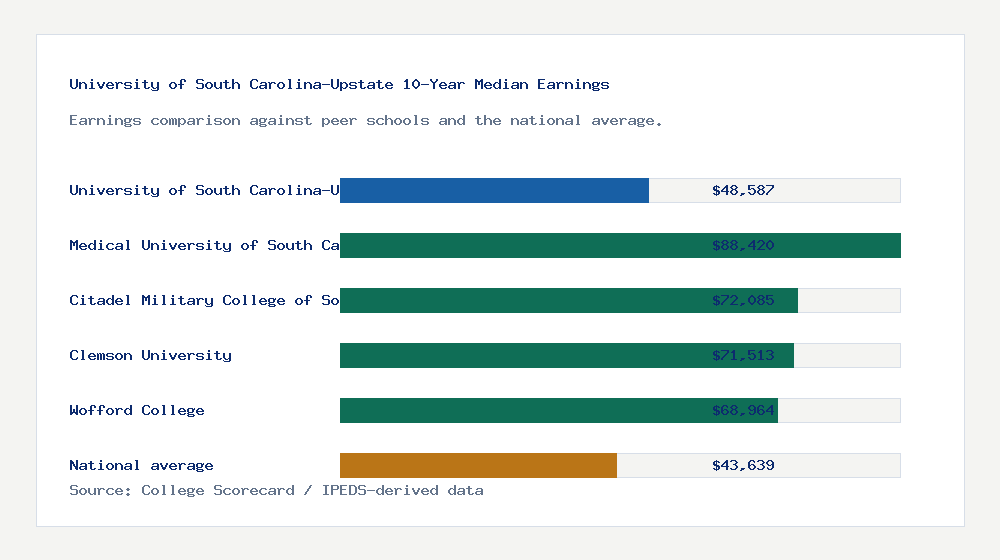
Task: Click the $71,513 value
Action: coord(743,355)
